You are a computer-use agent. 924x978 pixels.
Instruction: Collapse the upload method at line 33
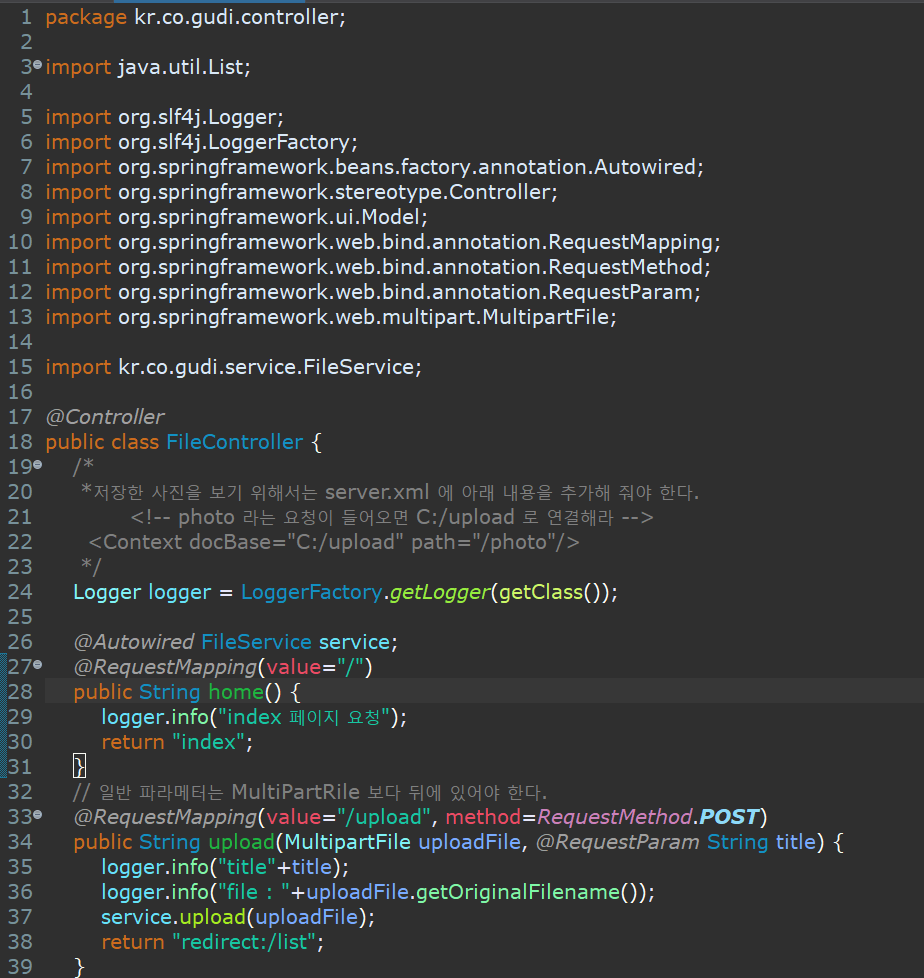click(37, 814)
